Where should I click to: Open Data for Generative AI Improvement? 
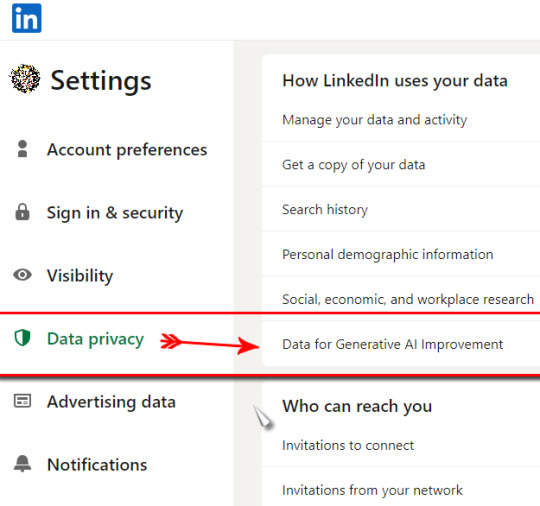coord(401,344)
